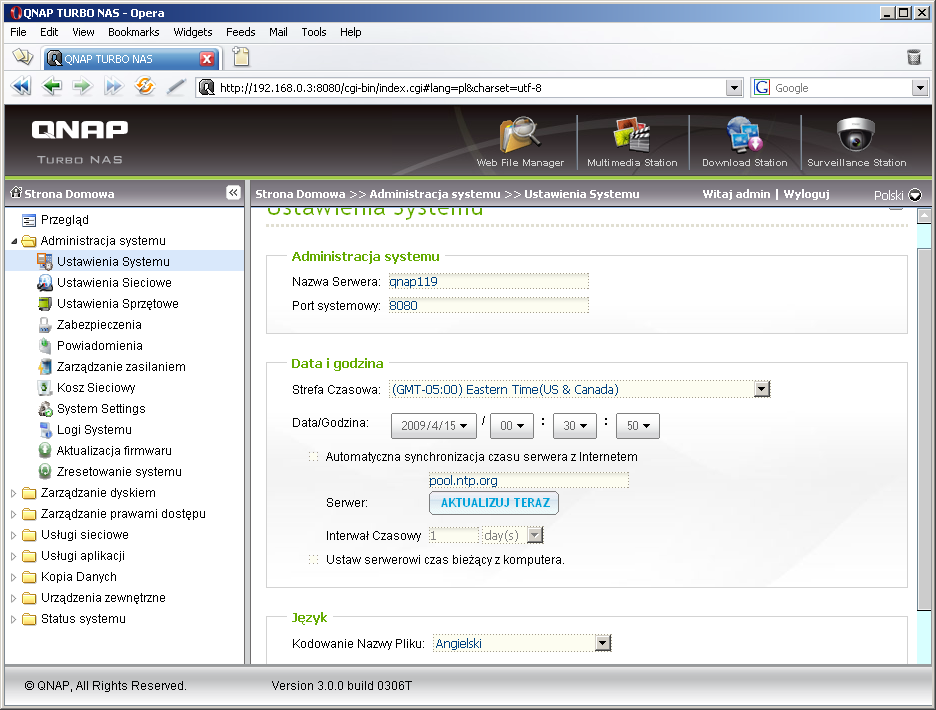Open a new tab in Opera
The image size is (936, 710).
coord(241,57)
